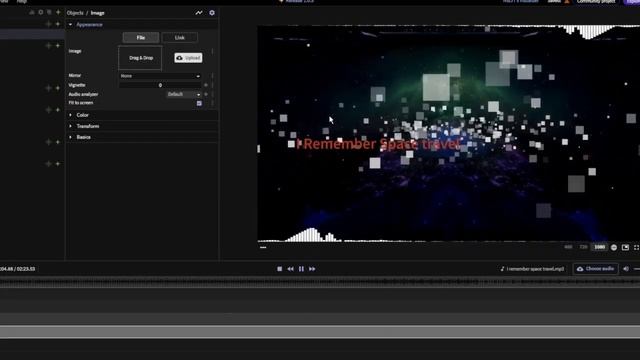Add a new object with the plus icon
Image resolution: width=640 pixels, height=360 pixels.
point(58,12)
